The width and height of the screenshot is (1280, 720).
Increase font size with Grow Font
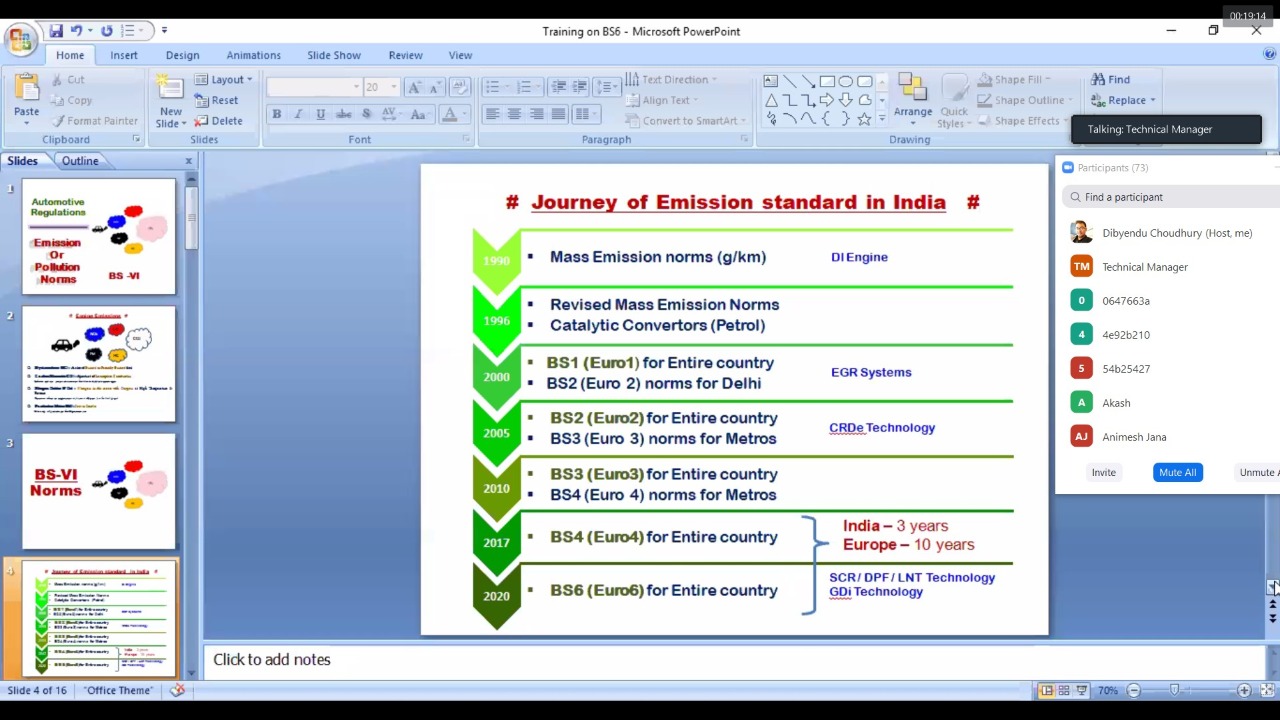pyautogui.click(x=415, y=87)
